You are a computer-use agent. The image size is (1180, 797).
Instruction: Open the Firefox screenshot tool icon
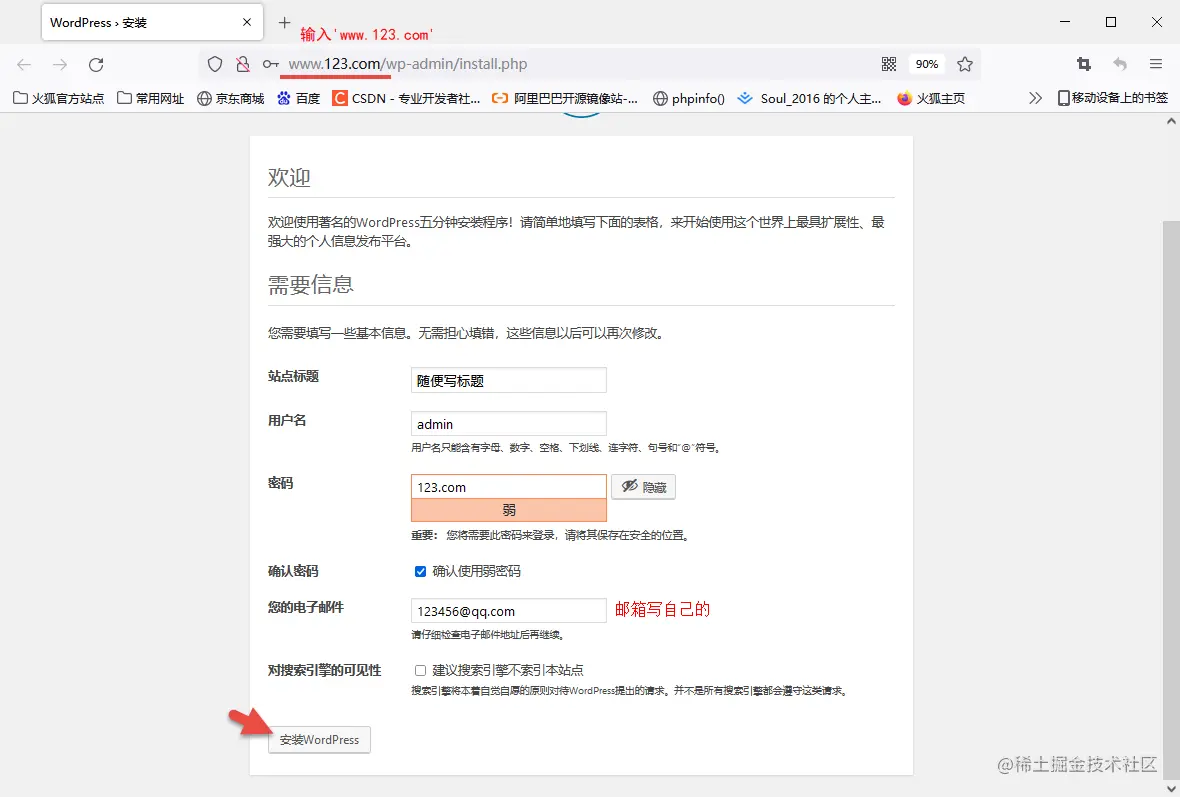pyautogui.click(x=1083, y=62)
